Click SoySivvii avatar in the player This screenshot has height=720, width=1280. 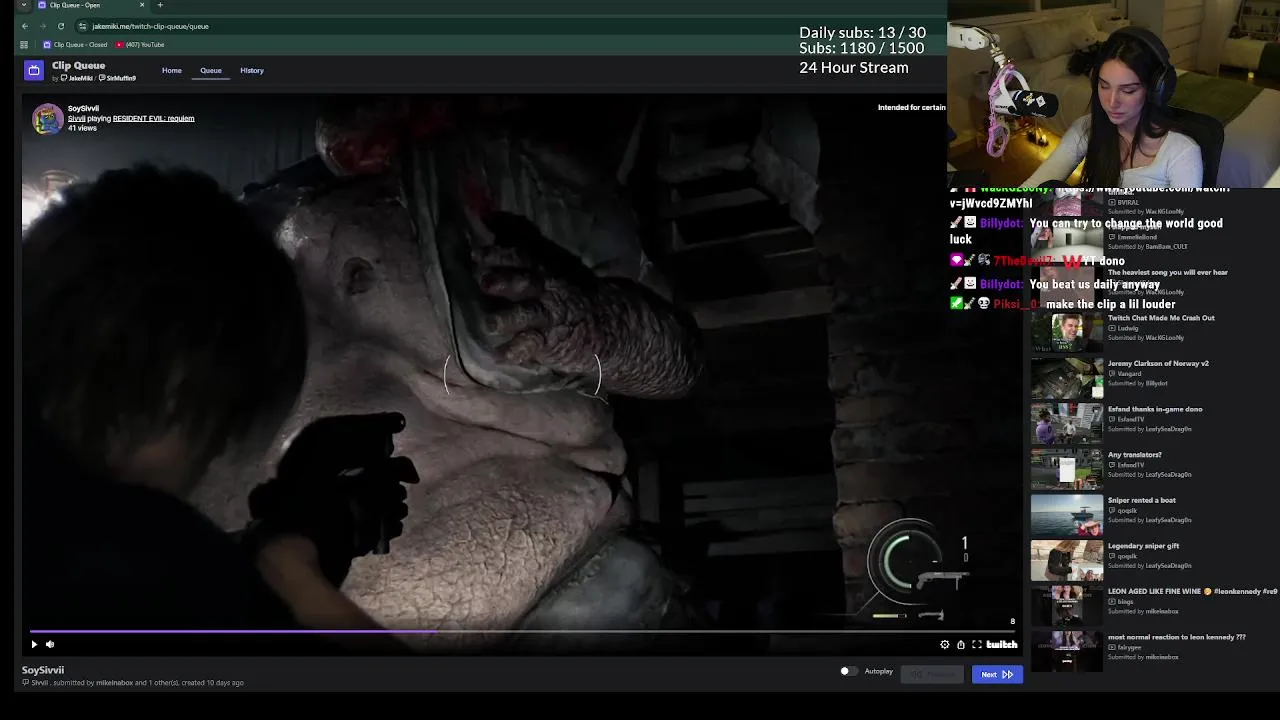[47, 118]
